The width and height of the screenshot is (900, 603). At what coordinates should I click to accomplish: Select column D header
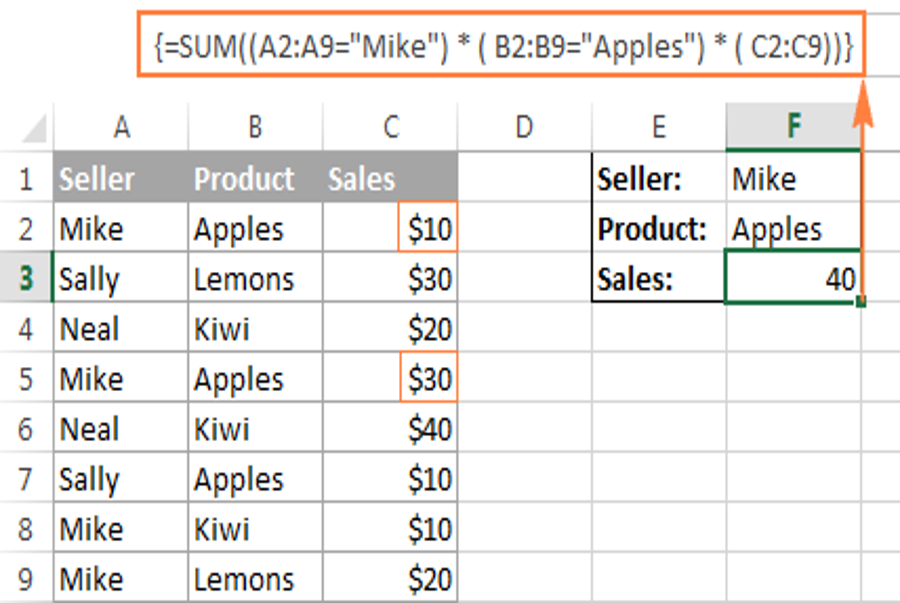tap(524, 126)
